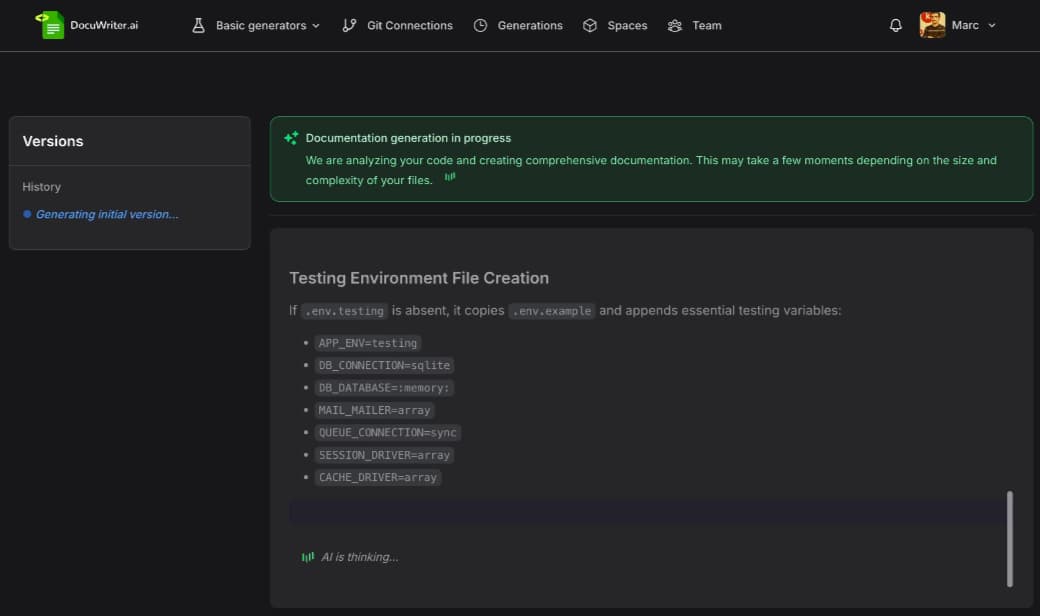1040x616 pixels.
Task: Click the cube icon beside Spaces
Action: pos(590,25)
